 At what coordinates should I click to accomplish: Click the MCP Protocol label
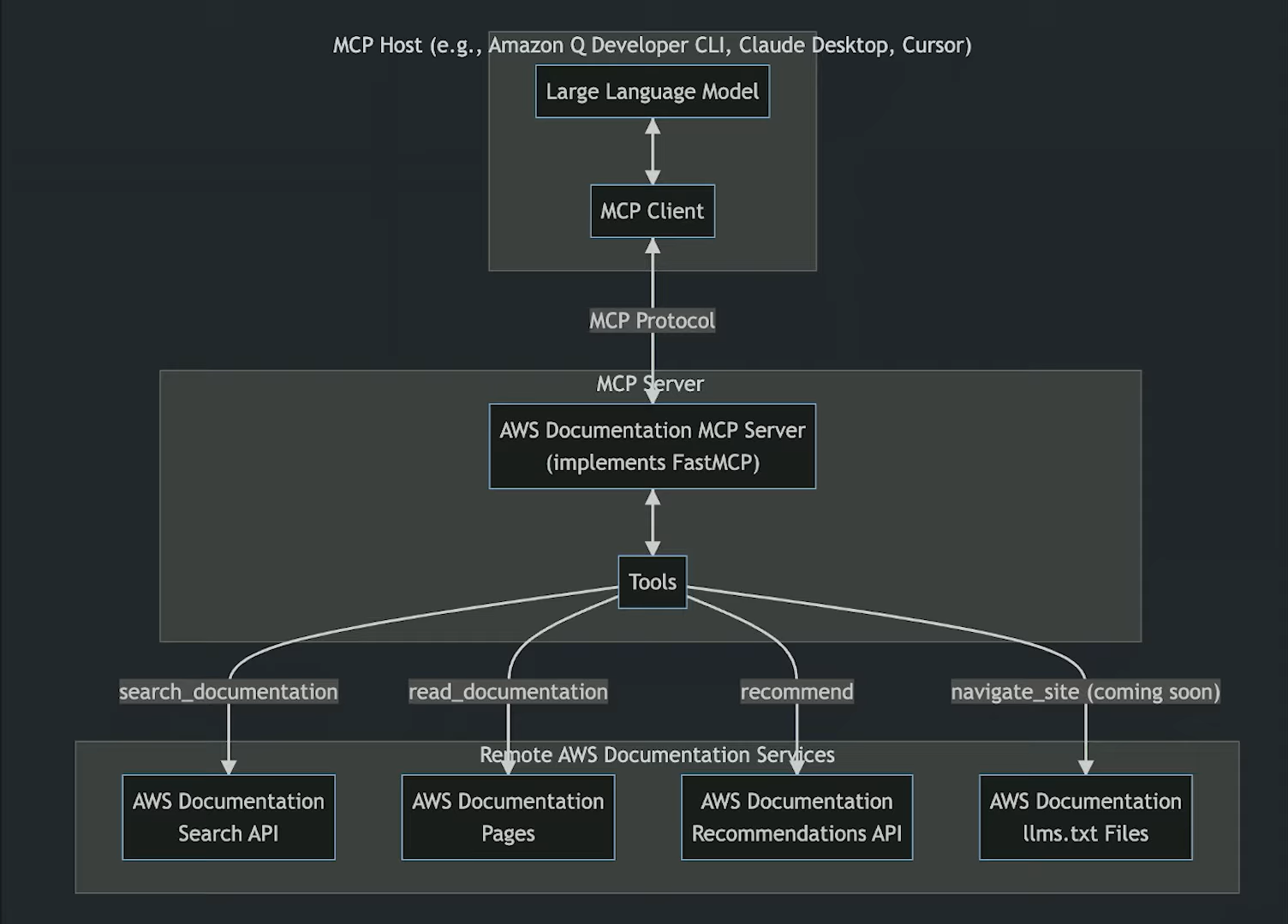[x=652, y=320]
